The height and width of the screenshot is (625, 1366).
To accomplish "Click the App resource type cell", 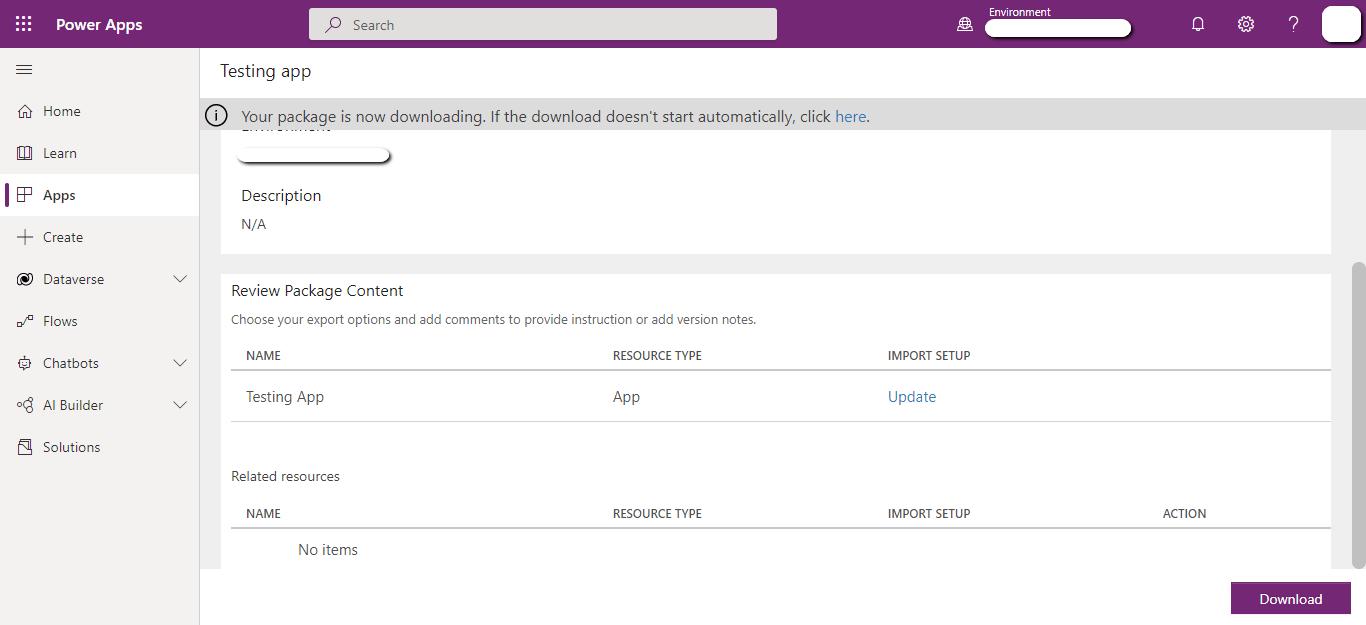I will pyautogui.click(x=626, y=396).
